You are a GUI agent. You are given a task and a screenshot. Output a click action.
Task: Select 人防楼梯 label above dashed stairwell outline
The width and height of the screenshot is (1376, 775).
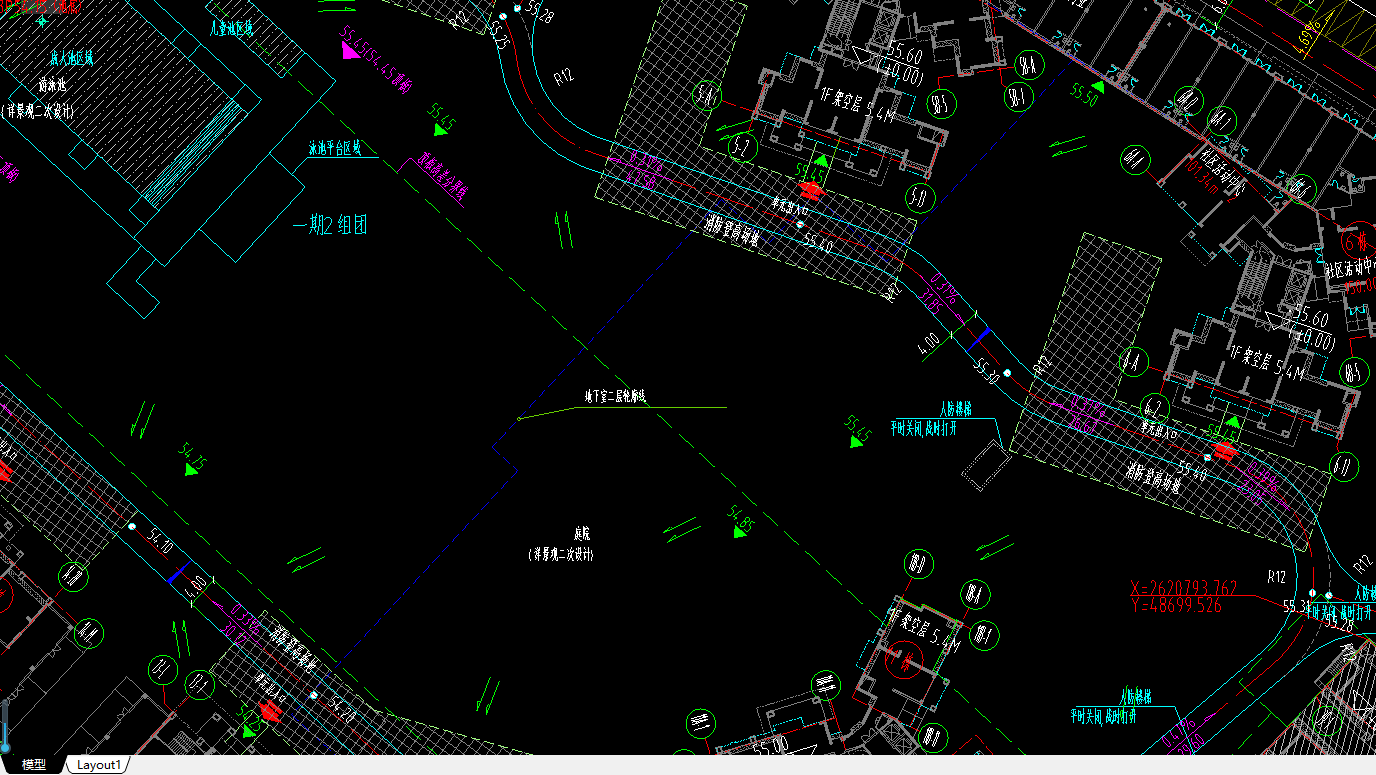[x=956, y=409]
